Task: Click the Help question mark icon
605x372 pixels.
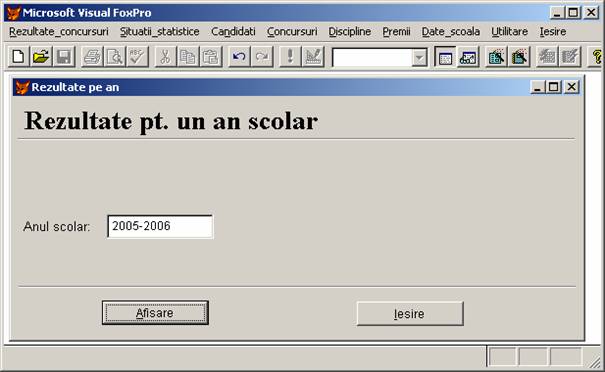Action: (x=597, y=57)
